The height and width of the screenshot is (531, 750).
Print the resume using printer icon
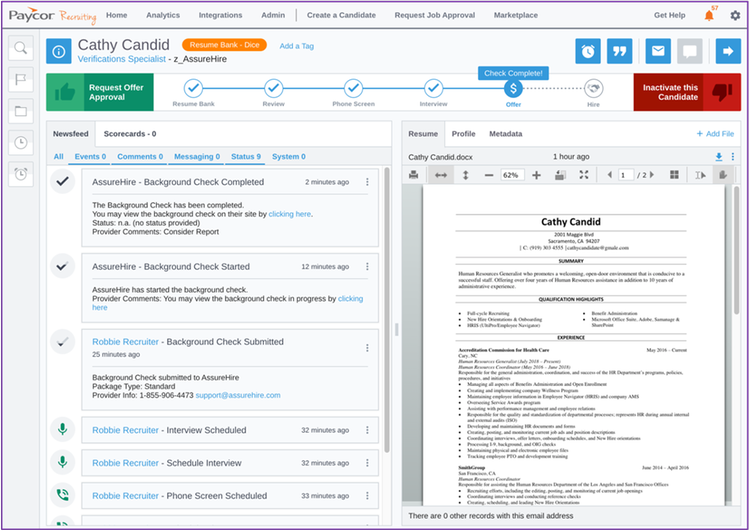tap(414, 175)
